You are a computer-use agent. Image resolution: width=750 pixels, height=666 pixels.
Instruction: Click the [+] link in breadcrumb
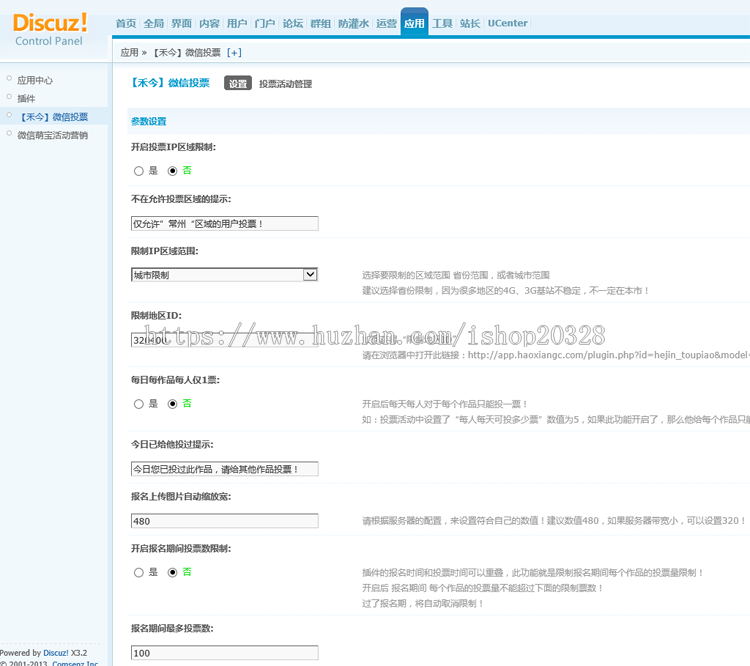tap(234, 53)
